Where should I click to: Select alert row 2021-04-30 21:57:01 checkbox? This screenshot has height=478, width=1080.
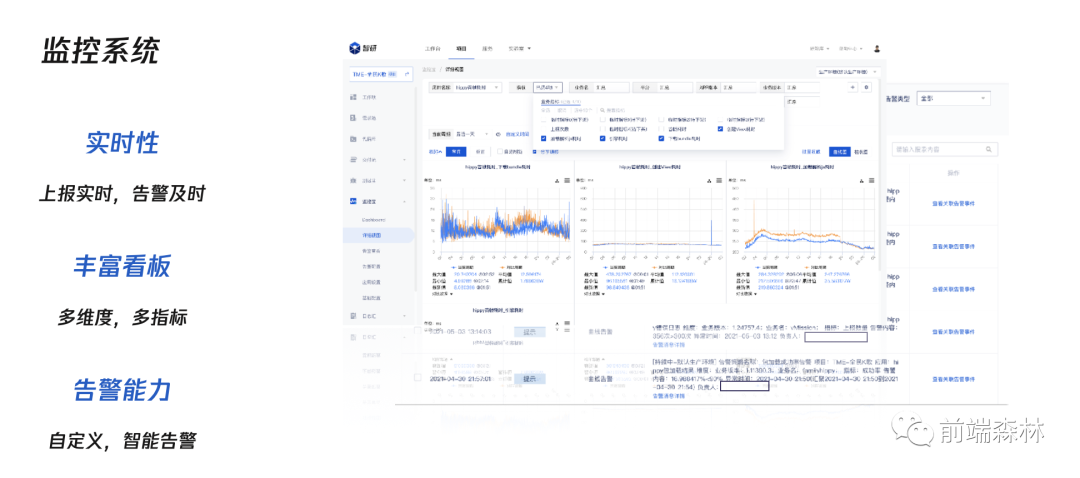[417, 377]
